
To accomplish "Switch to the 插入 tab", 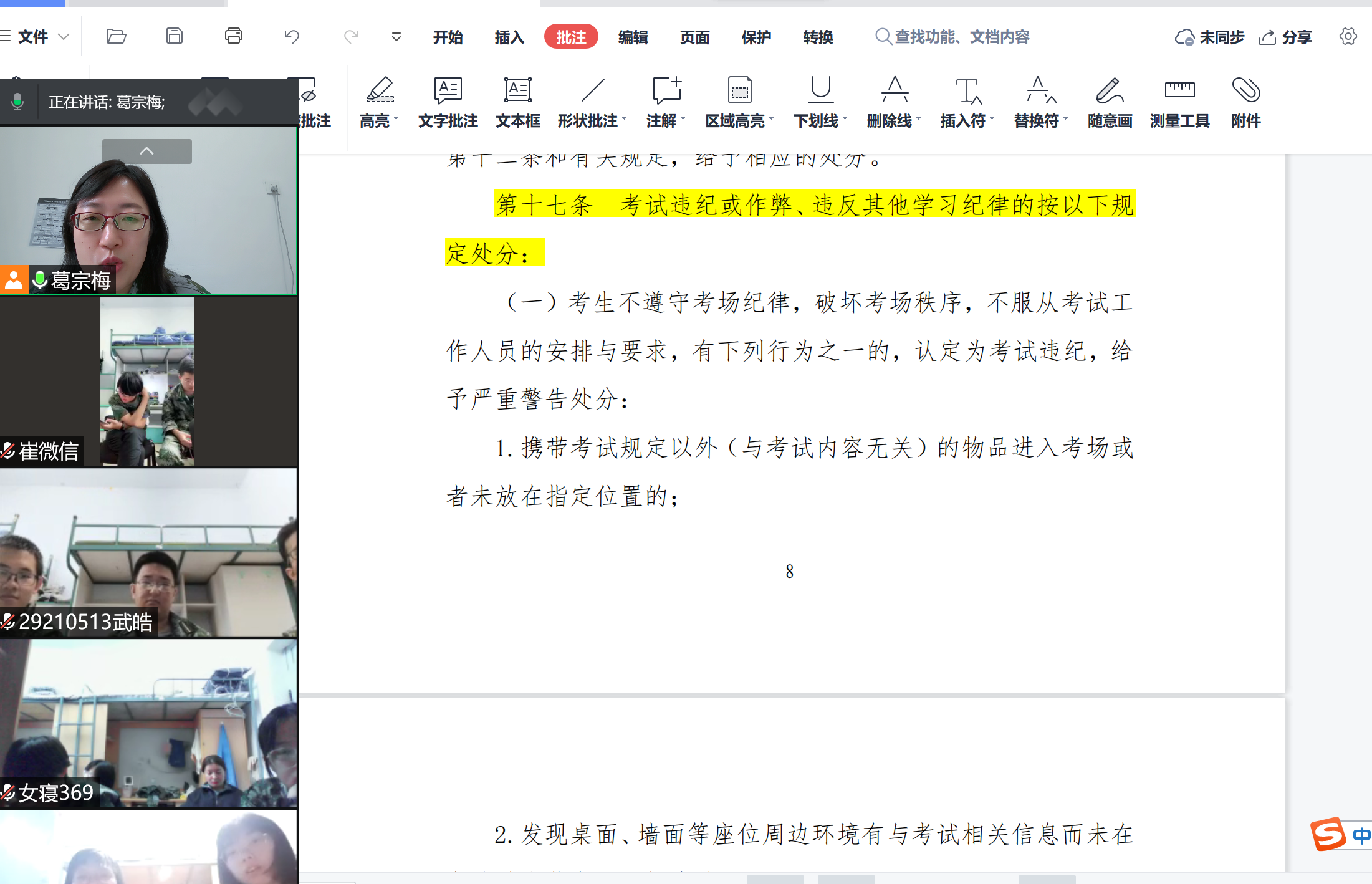I will (509, 37).
